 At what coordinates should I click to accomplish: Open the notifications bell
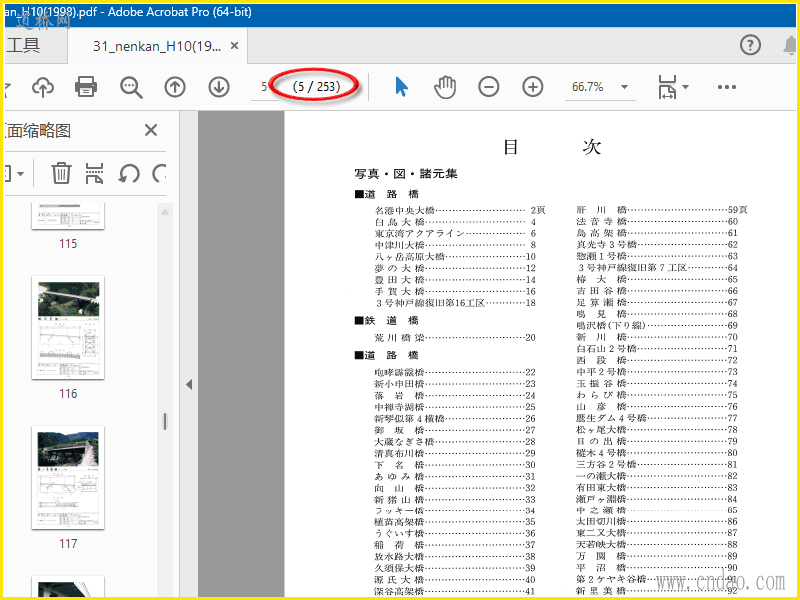790,45
